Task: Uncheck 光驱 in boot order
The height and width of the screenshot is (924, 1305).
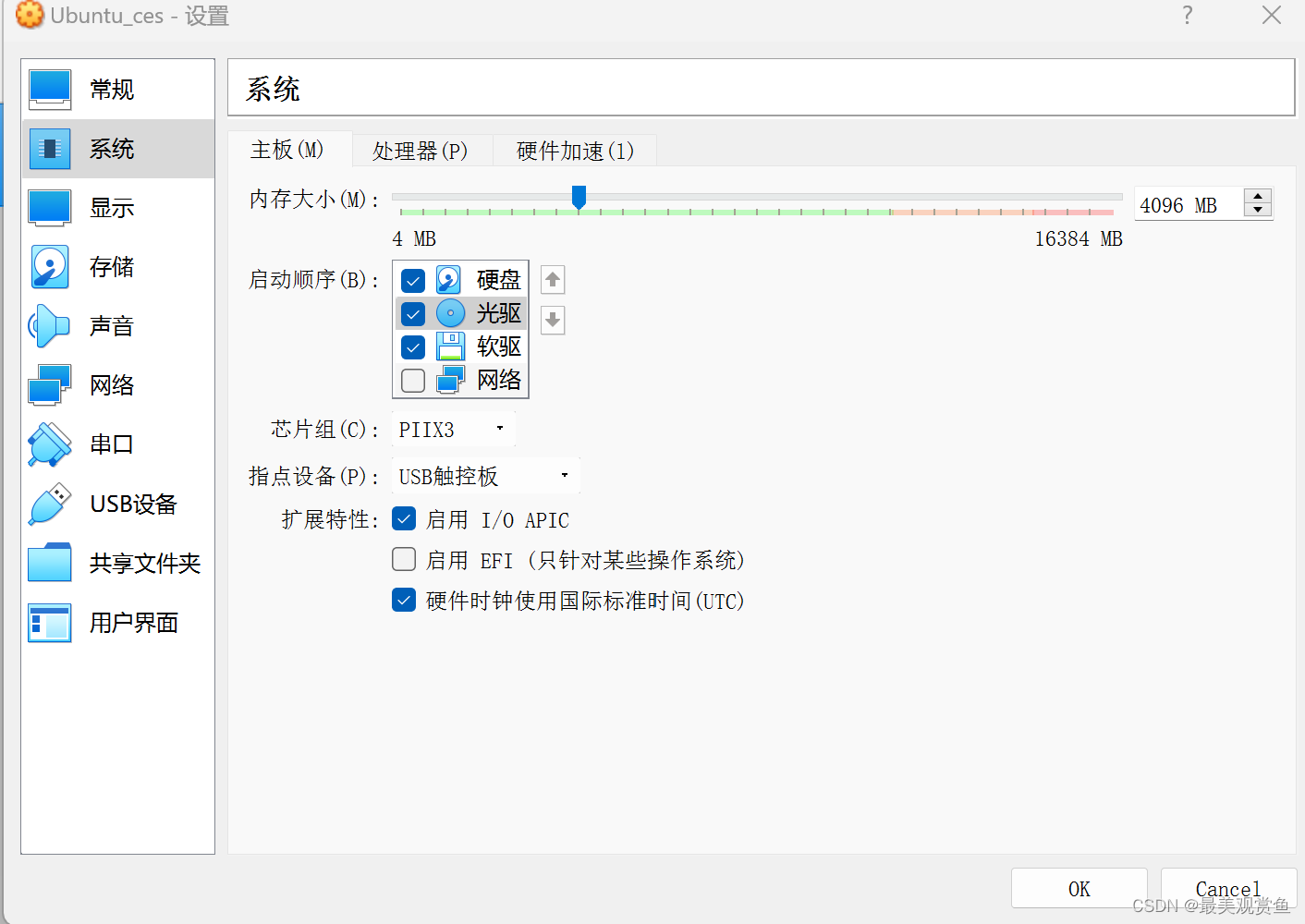Action: (x=413, y=314)
